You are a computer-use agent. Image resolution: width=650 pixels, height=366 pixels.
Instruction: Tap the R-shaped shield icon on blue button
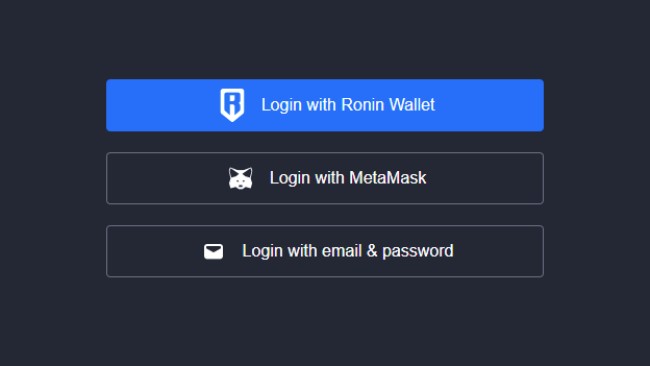click(232, 105)
